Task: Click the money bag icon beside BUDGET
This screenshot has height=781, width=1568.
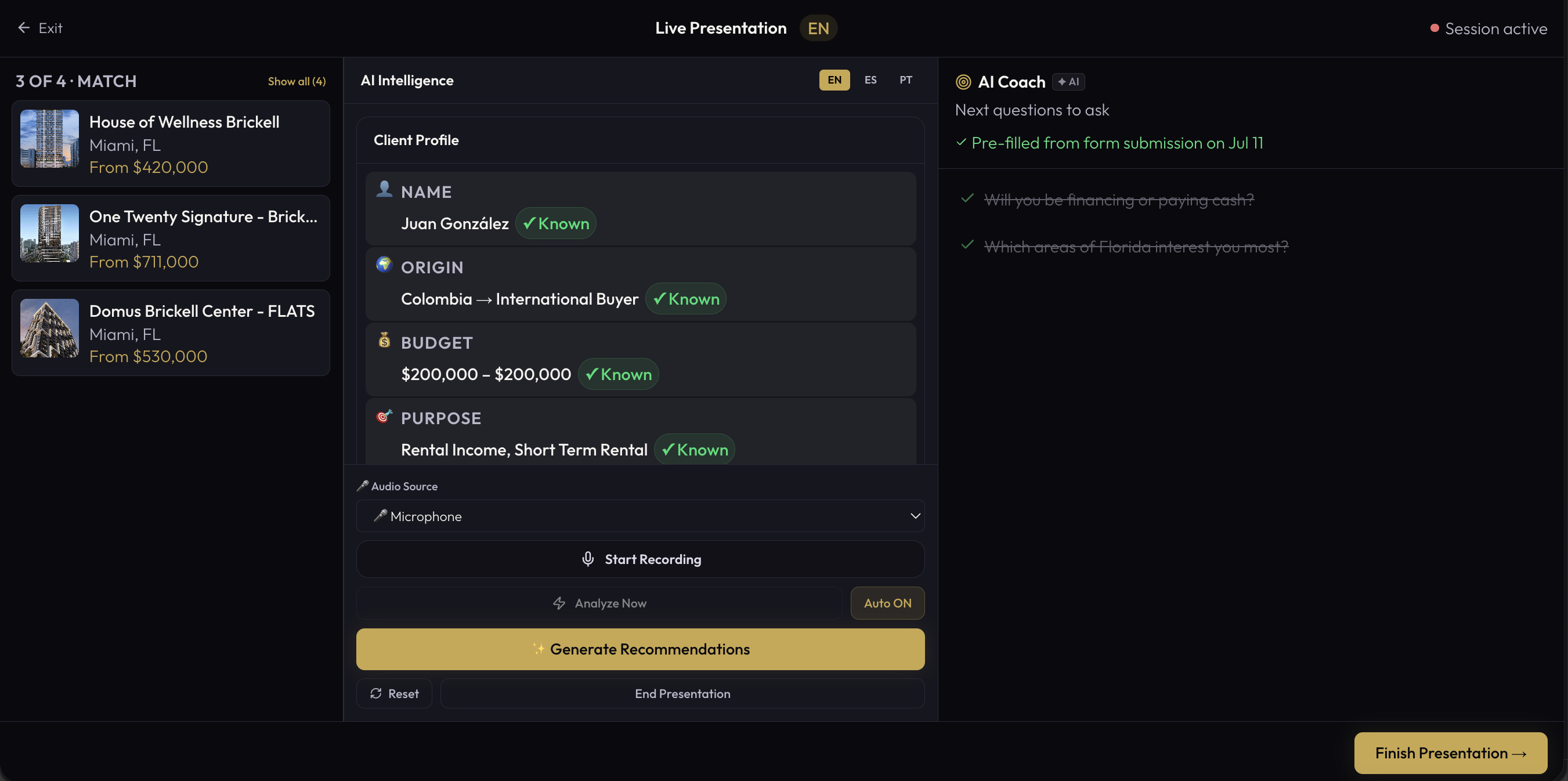Action: click(384, 339)
